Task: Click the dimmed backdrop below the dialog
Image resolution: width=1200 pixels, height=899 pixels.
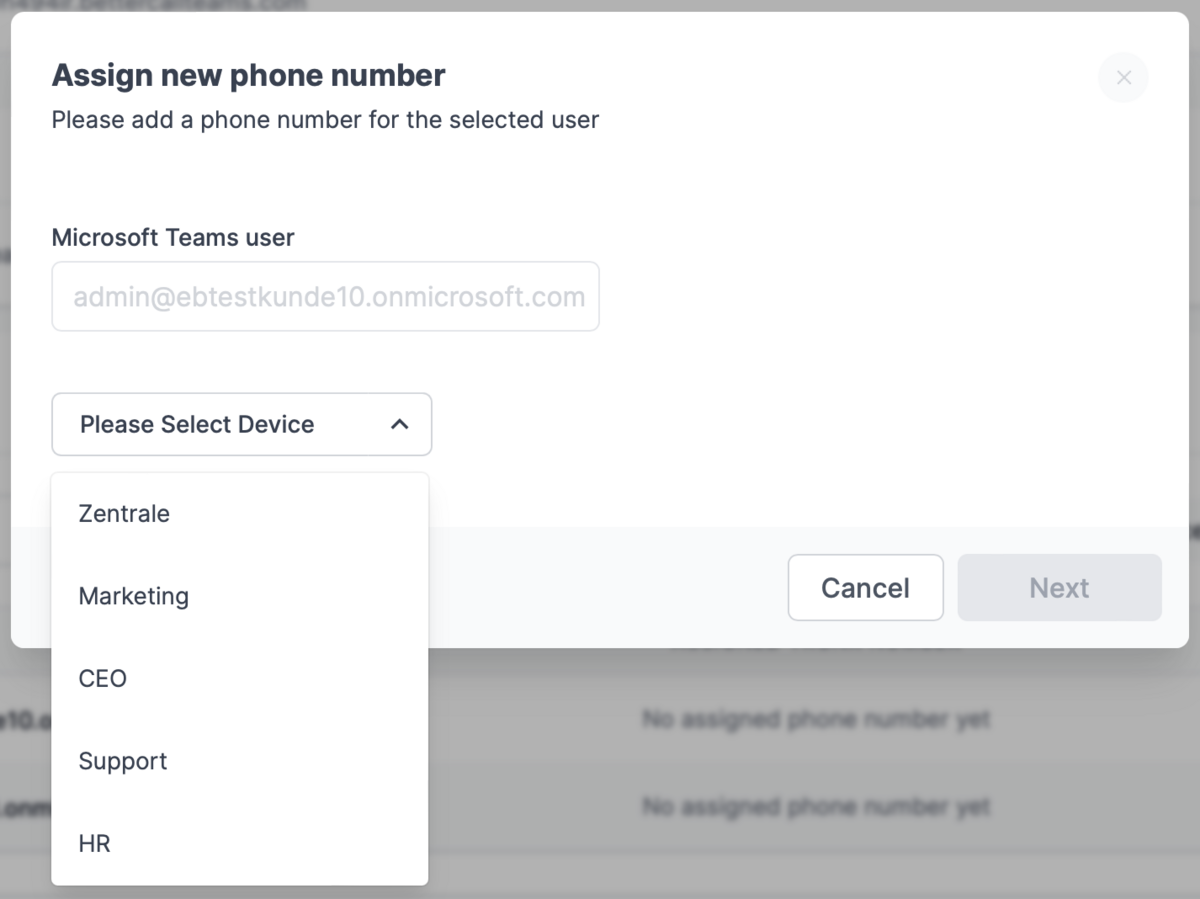Action: 800,860
